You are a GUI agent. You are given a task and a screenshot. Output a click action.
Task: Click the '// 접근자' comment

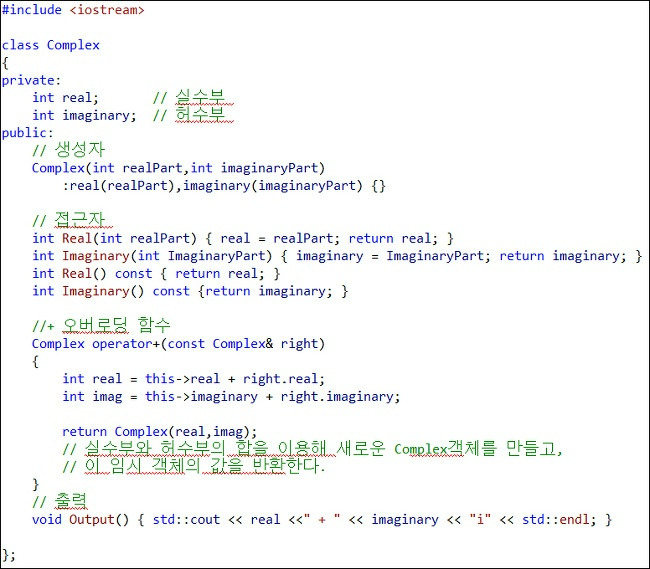[68, 220]
